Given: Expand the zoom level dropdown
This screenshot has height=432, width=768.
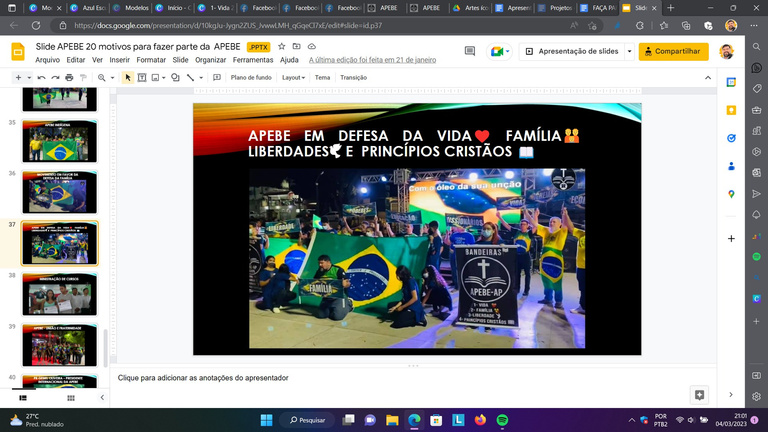Looking at the screenshot, I should point(112,77).
